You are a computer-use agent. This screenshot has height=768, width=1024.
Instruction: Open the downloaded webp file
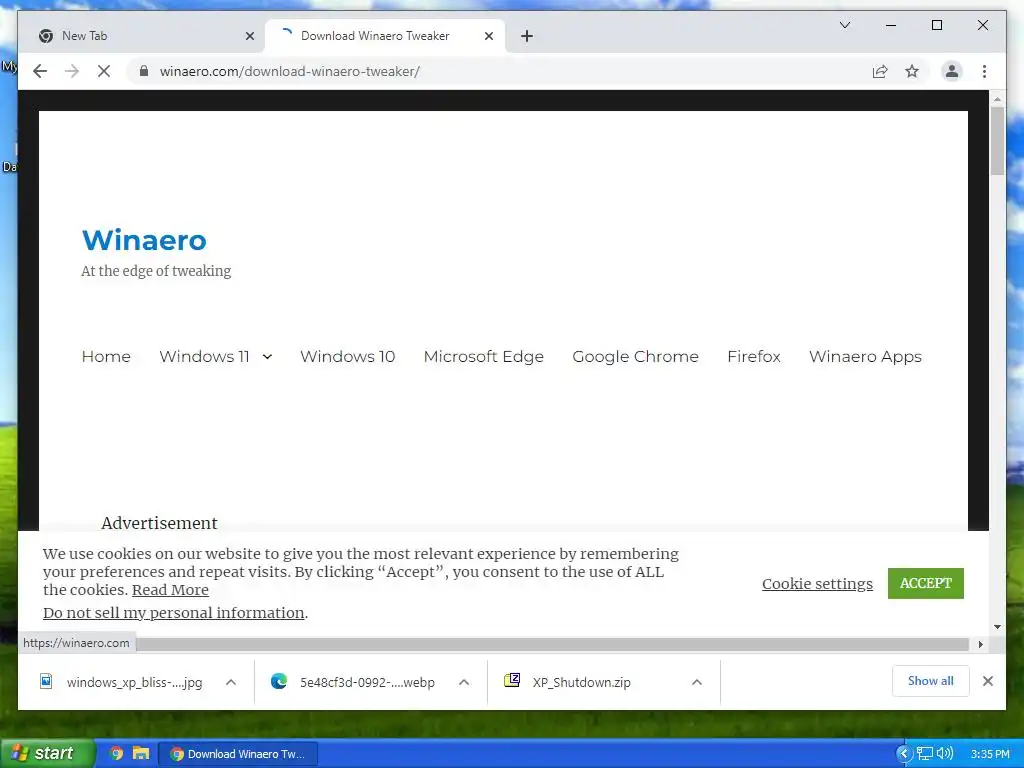[x=353, y=682]
